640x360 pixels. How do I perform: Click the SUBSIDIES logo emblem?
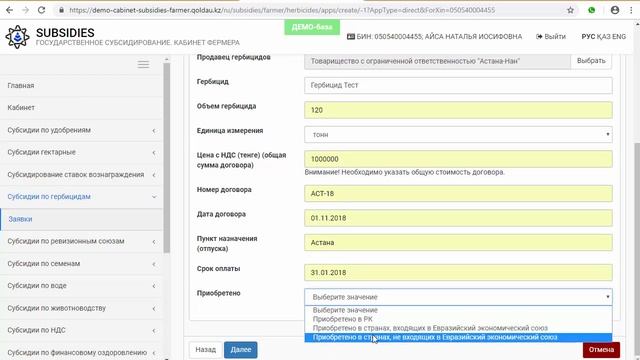(x=17, y=37)
